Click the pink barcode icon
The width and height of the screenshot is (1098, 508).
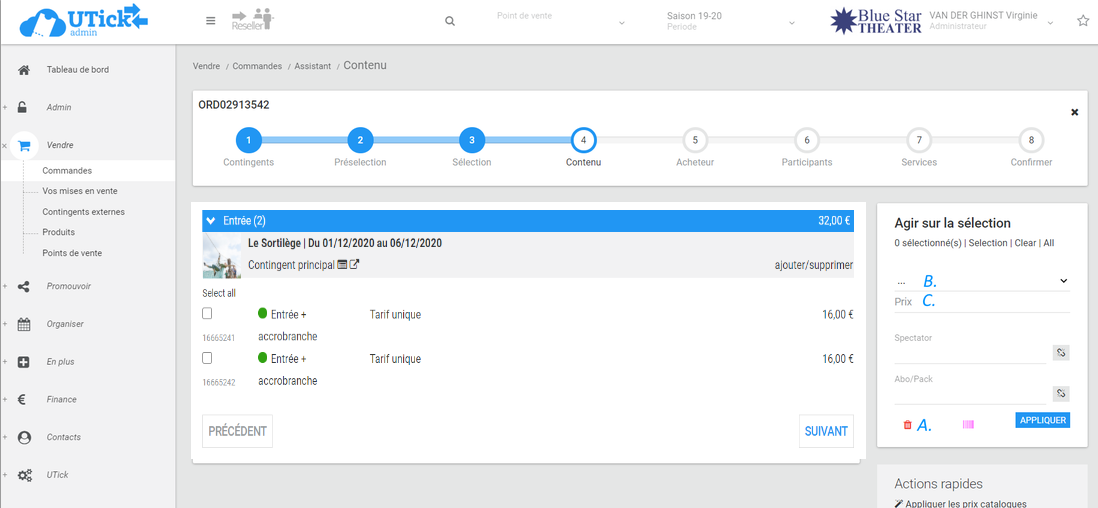(968, 425)
